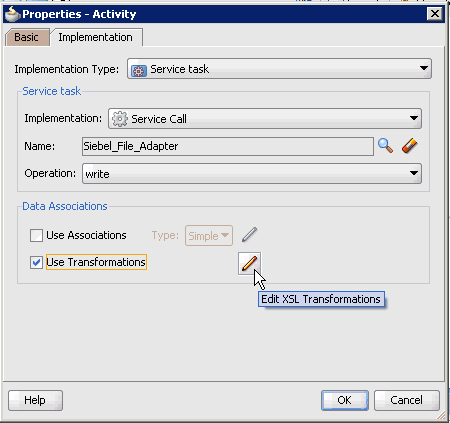Select the Implementation tab
Image resolution: width=450 pixels, height=423 pixels.
point(96,37)
